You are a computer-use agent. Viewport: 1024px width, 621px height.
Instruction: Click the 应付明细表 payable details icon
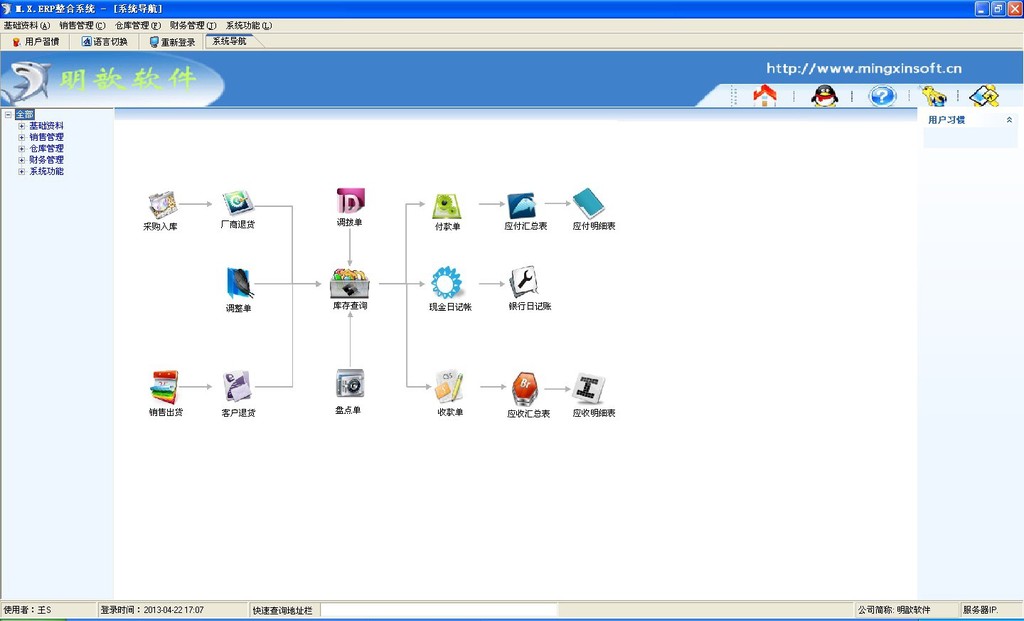(x=589, y=204)
